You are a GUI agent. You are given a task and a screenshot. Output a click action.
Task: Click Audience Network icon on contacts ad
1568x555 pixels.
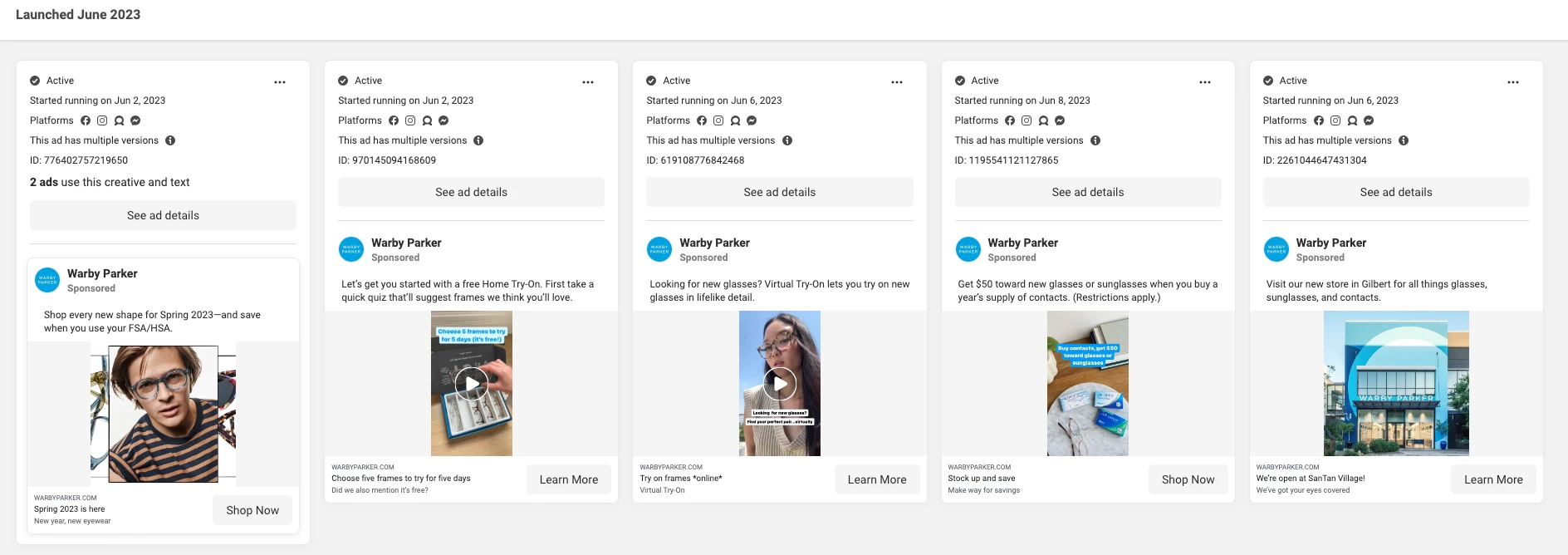pyautogui.click(x=1043, y=120)
